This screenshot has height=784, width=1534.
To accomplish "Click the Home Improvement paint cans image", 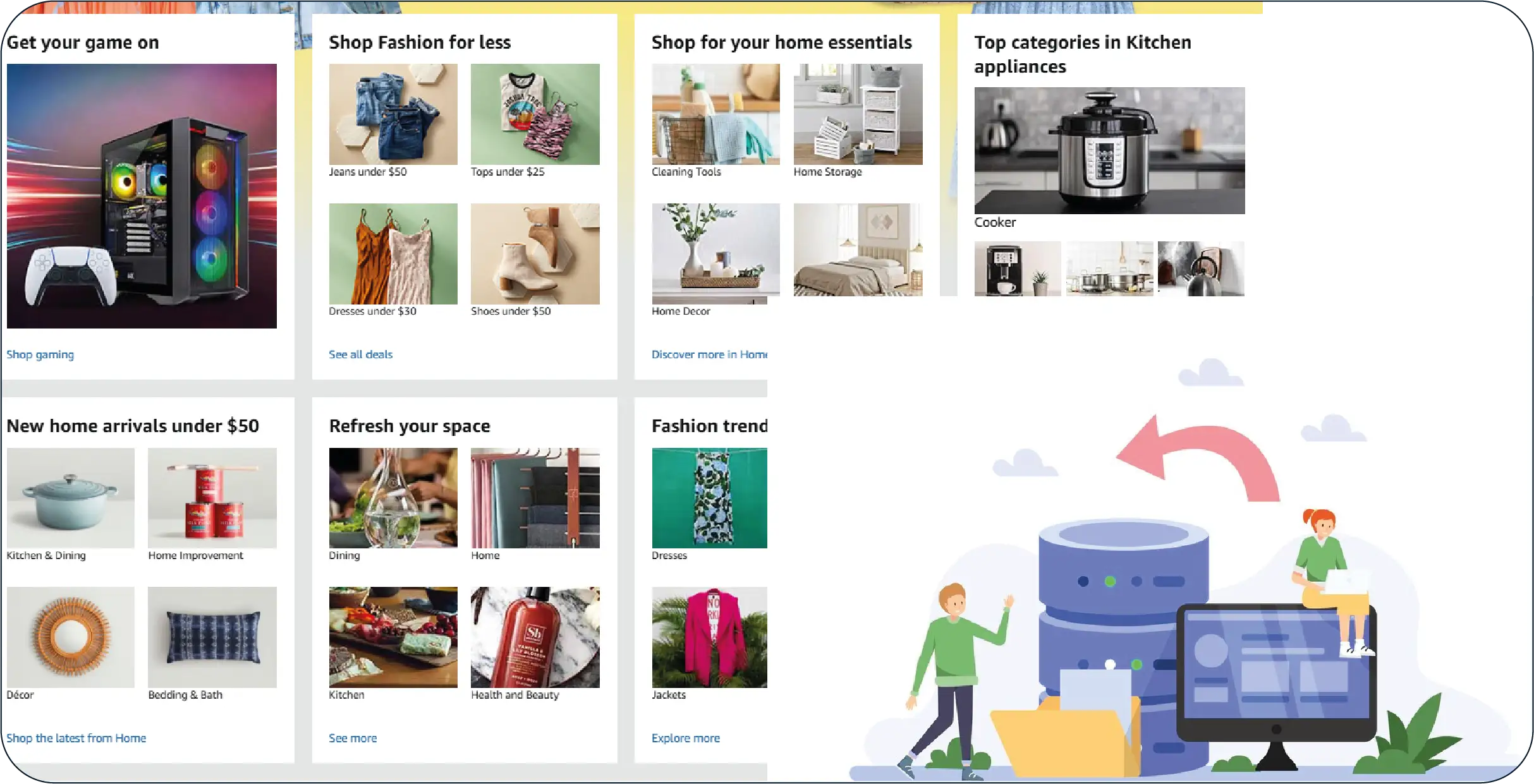I will (x=212, y=498).
